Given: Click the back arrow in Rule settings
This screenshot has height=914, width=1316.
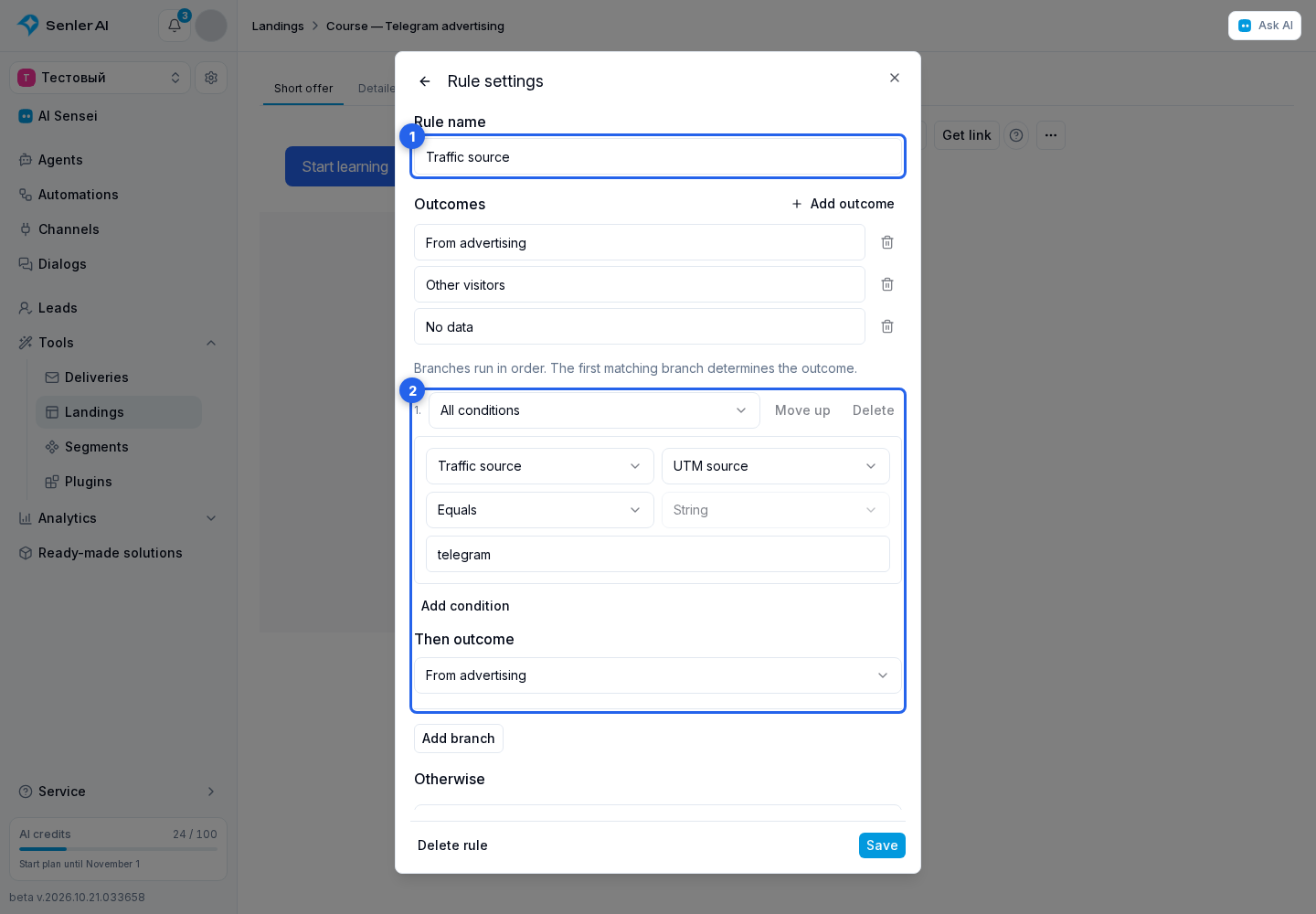Looking at the screenshot, I should click(x=425, y=81).
